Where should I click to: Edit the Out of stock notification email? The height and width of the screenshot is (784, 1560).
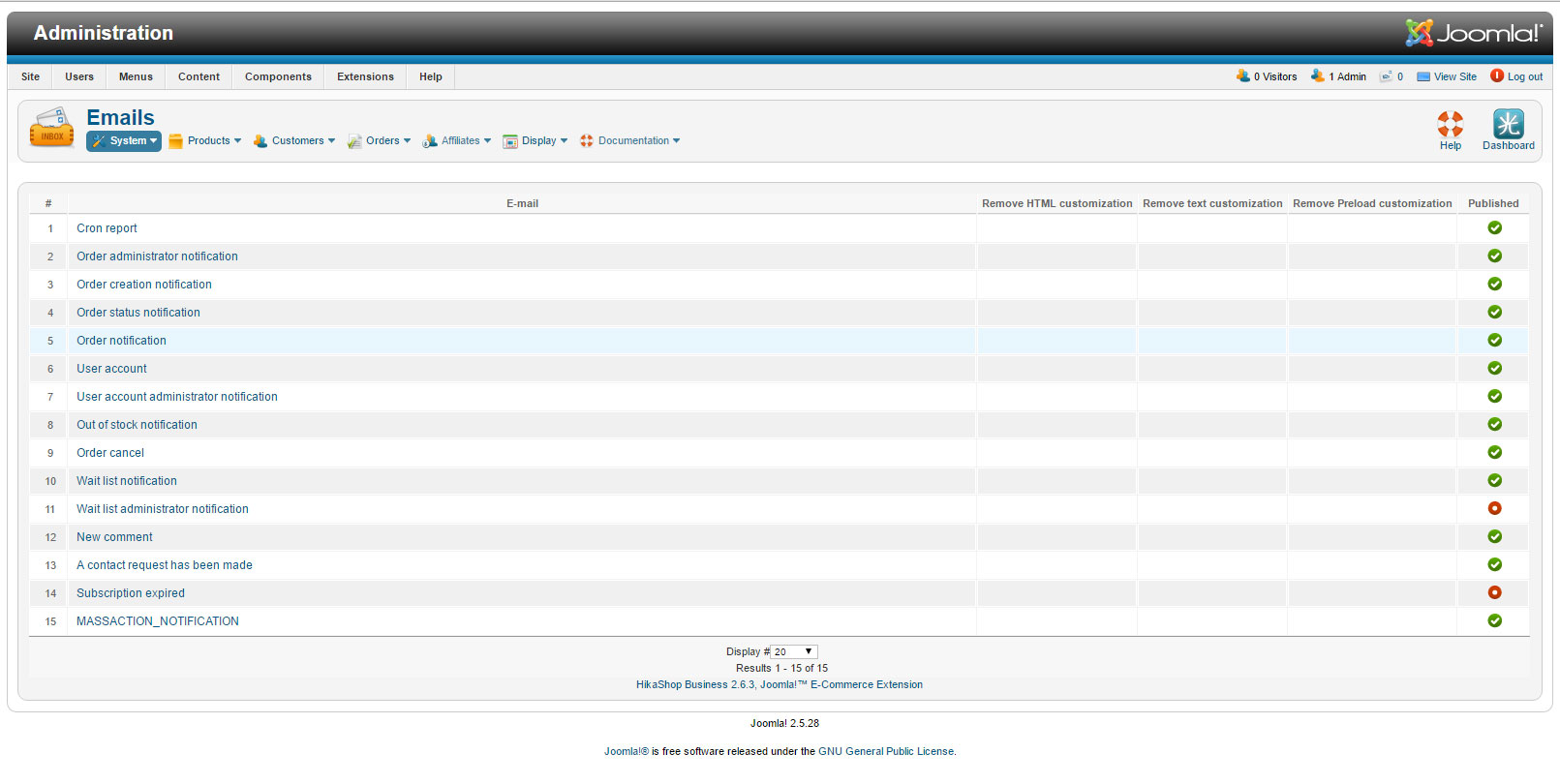[x=137, y=425]
